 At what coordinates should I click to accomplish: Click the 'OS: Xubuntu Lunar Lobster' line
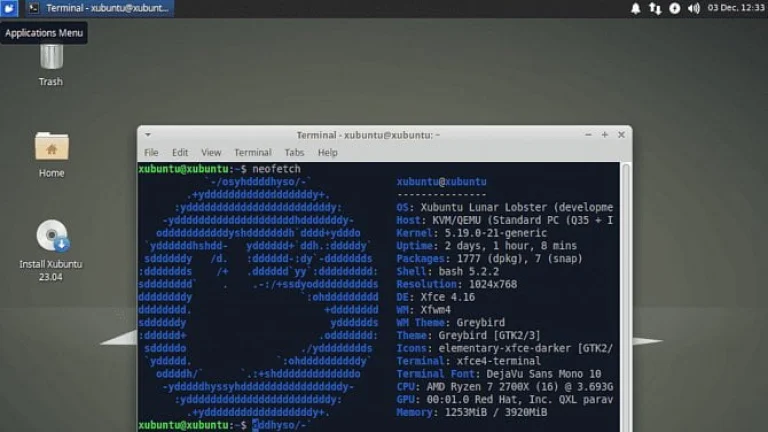504,207
